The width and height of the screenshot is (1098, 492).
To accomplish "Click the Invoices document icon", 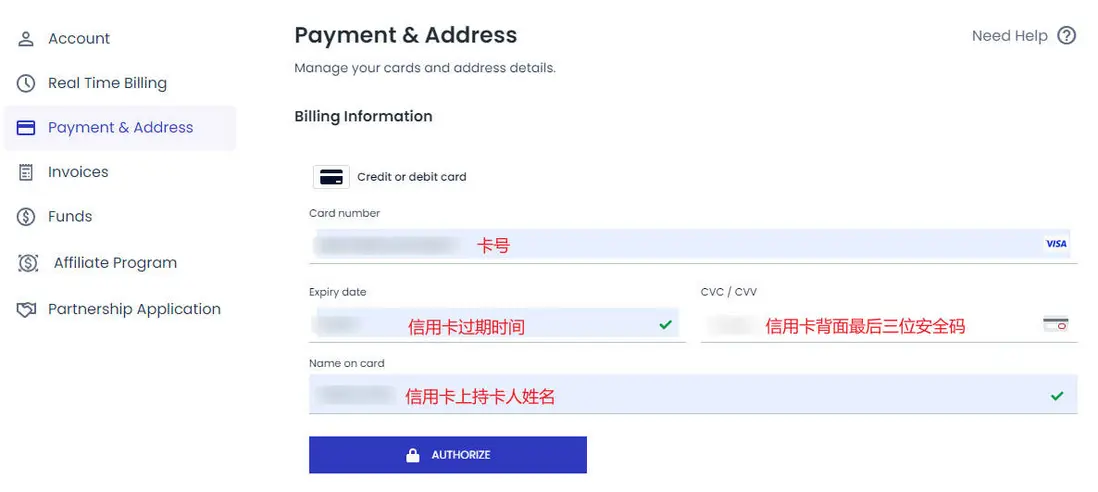I will coord(26,172).
